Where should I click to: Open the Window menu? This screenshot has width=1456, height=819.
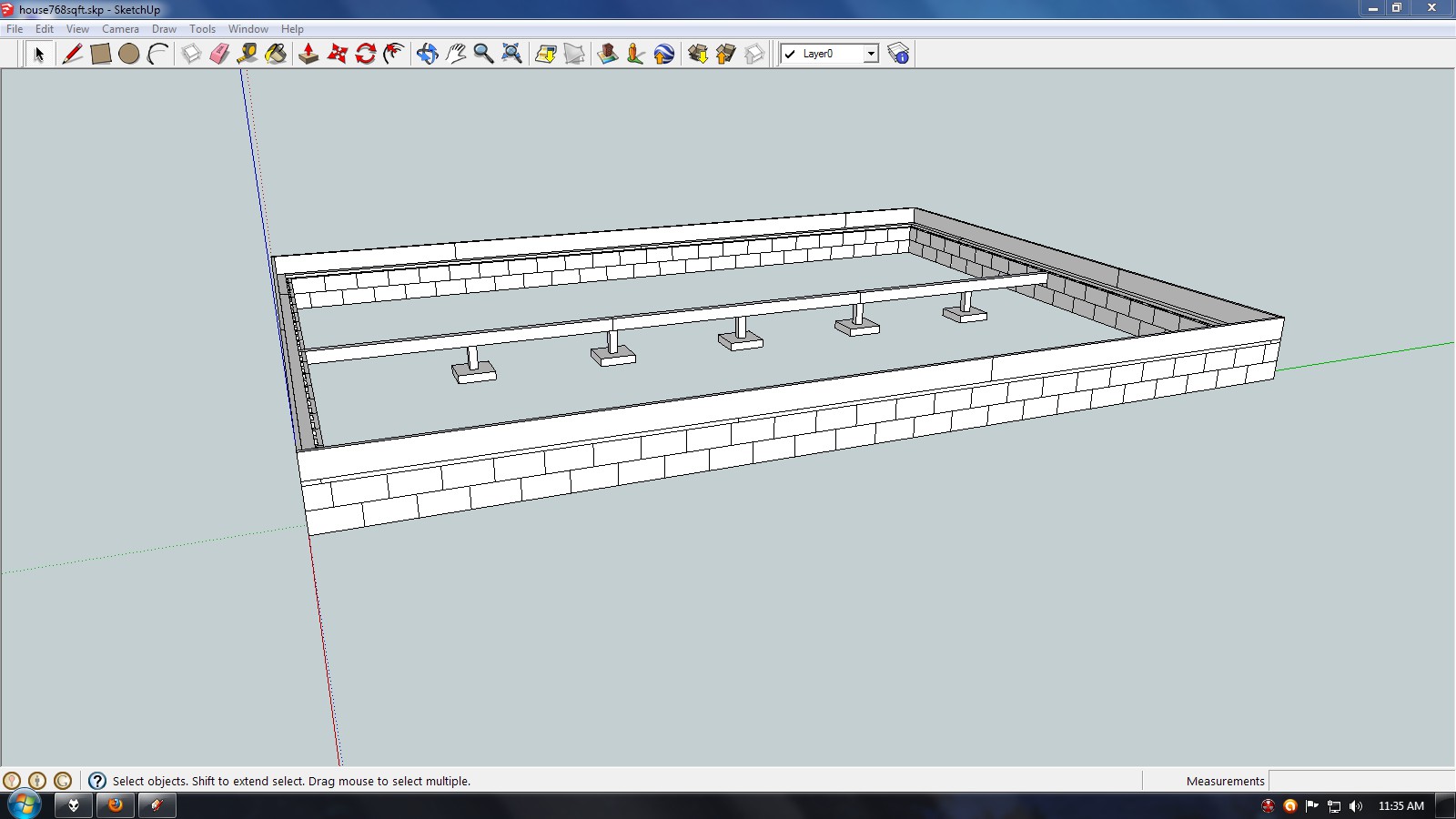click(x=248, y=29)
